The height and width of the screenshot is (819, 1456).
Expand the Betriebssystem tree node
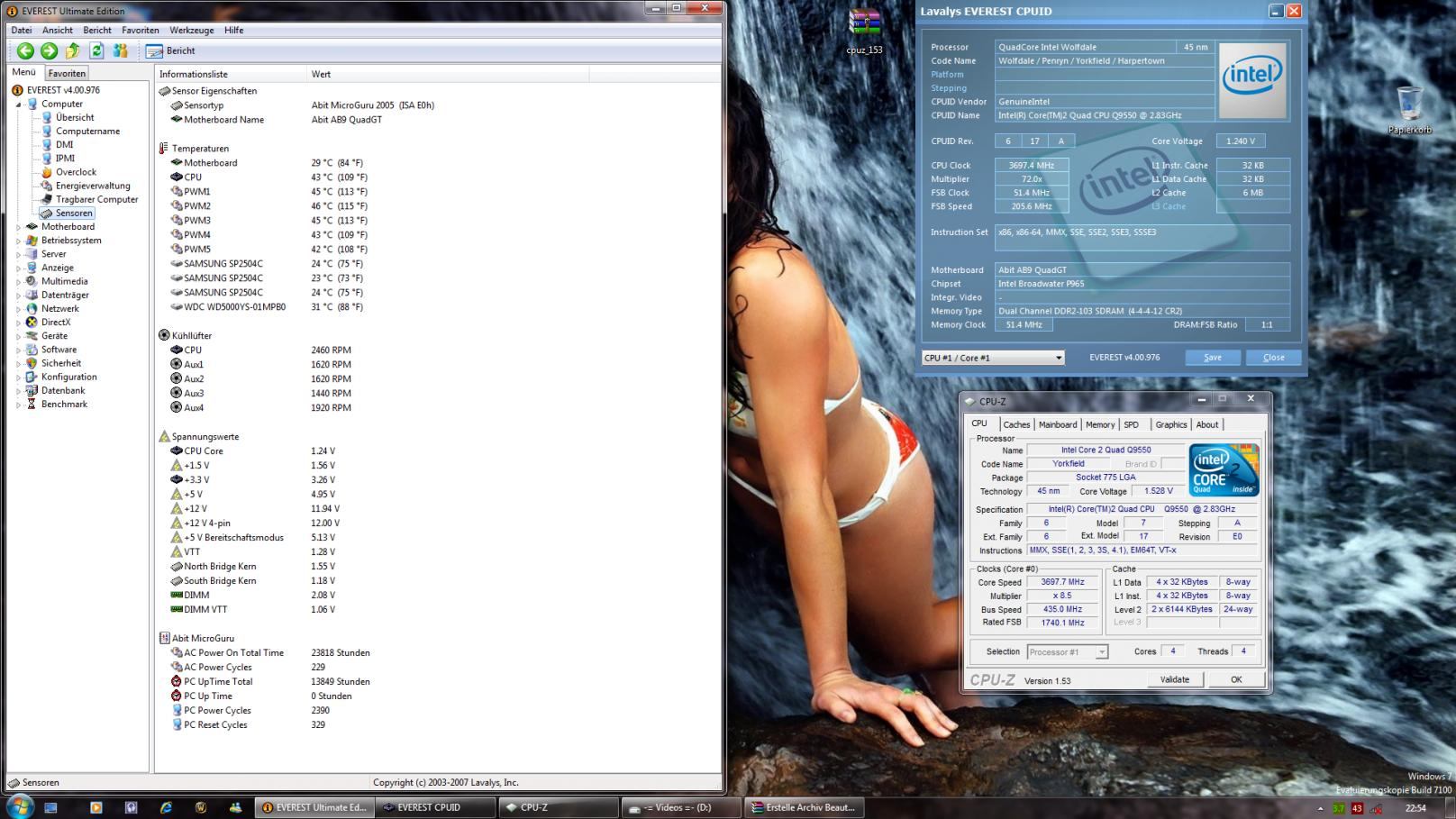18,241
